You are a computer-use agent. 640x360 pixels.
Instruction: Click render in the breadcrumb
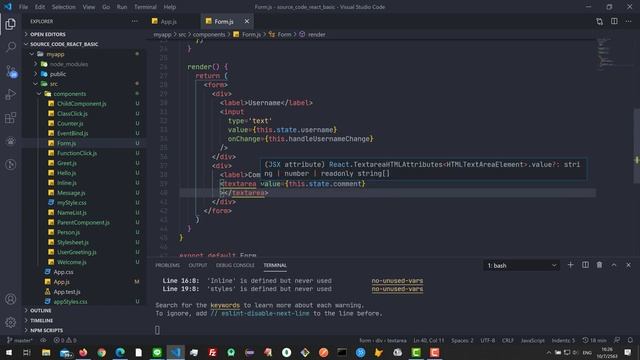(x=316, y=34)
